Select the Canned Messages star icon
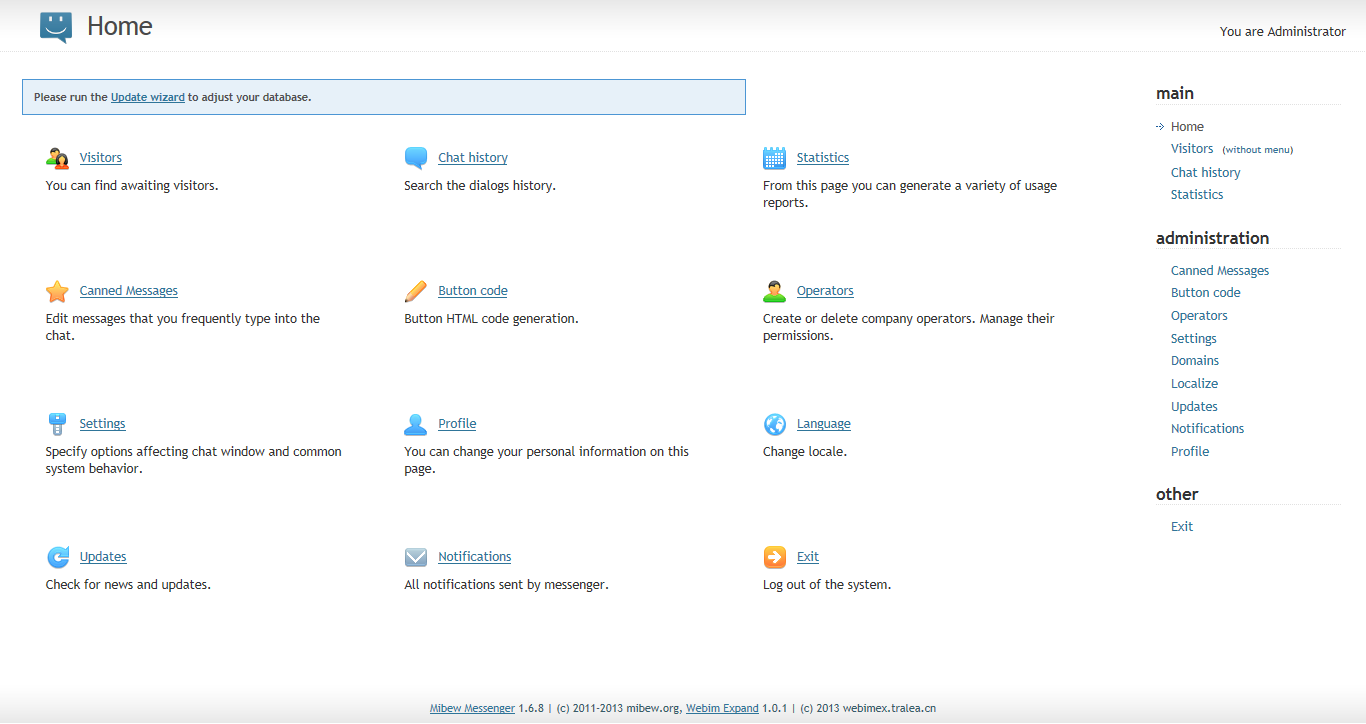This screenshot has height=724, width=1366. [x=57, y=290]
